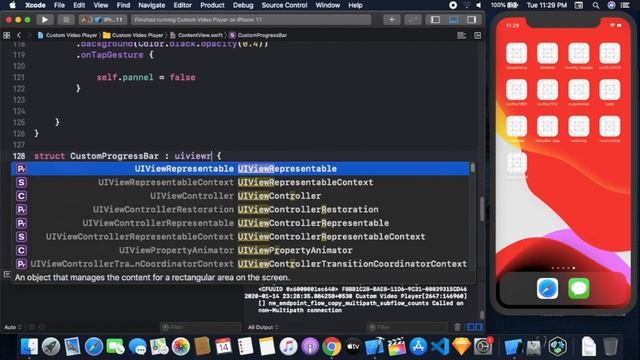Image resolution: width=640 pixels, height=360 pixels.
Task: Open Finder from the Dock
Action: tap(29, 347)
